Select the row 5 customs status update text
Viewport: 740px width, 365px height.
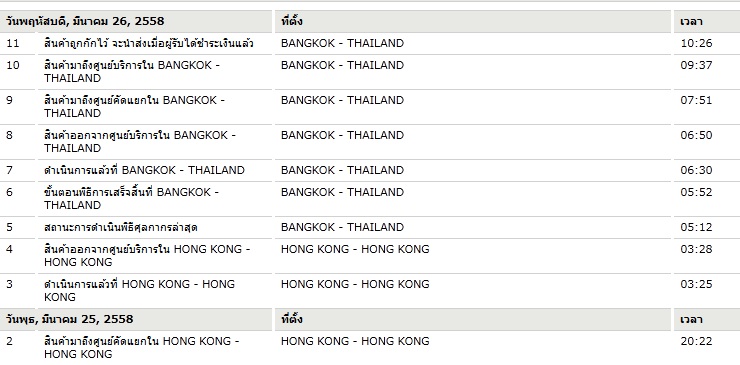(120, 228)
